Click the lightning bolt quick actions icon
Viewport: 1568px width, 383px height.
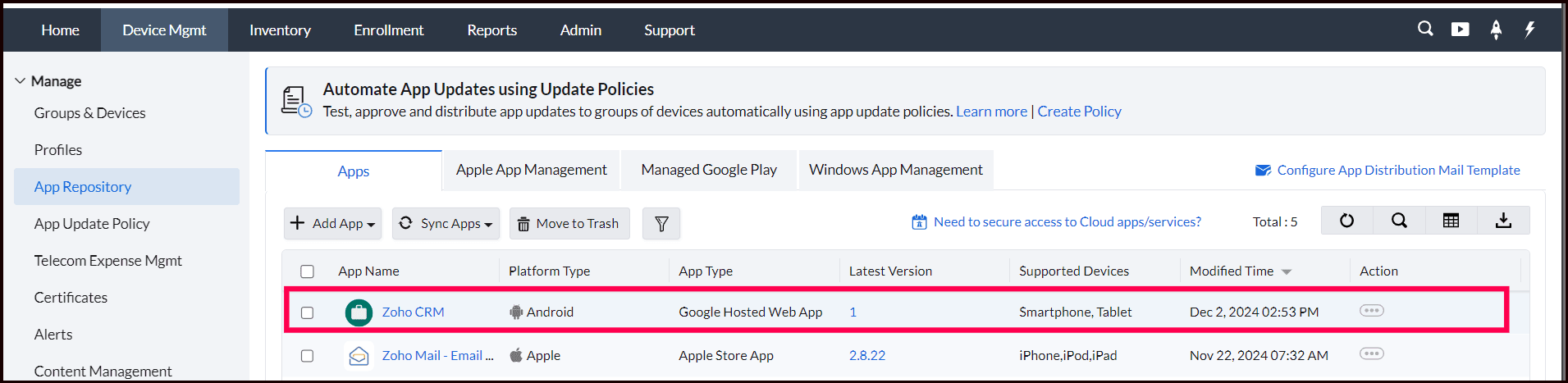click(1529, 30)
